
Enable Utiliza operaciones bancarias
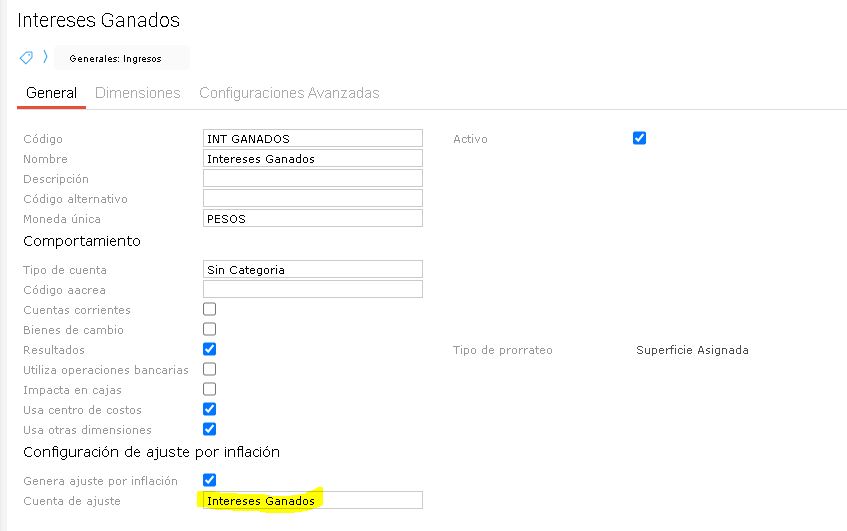[210, 369]
